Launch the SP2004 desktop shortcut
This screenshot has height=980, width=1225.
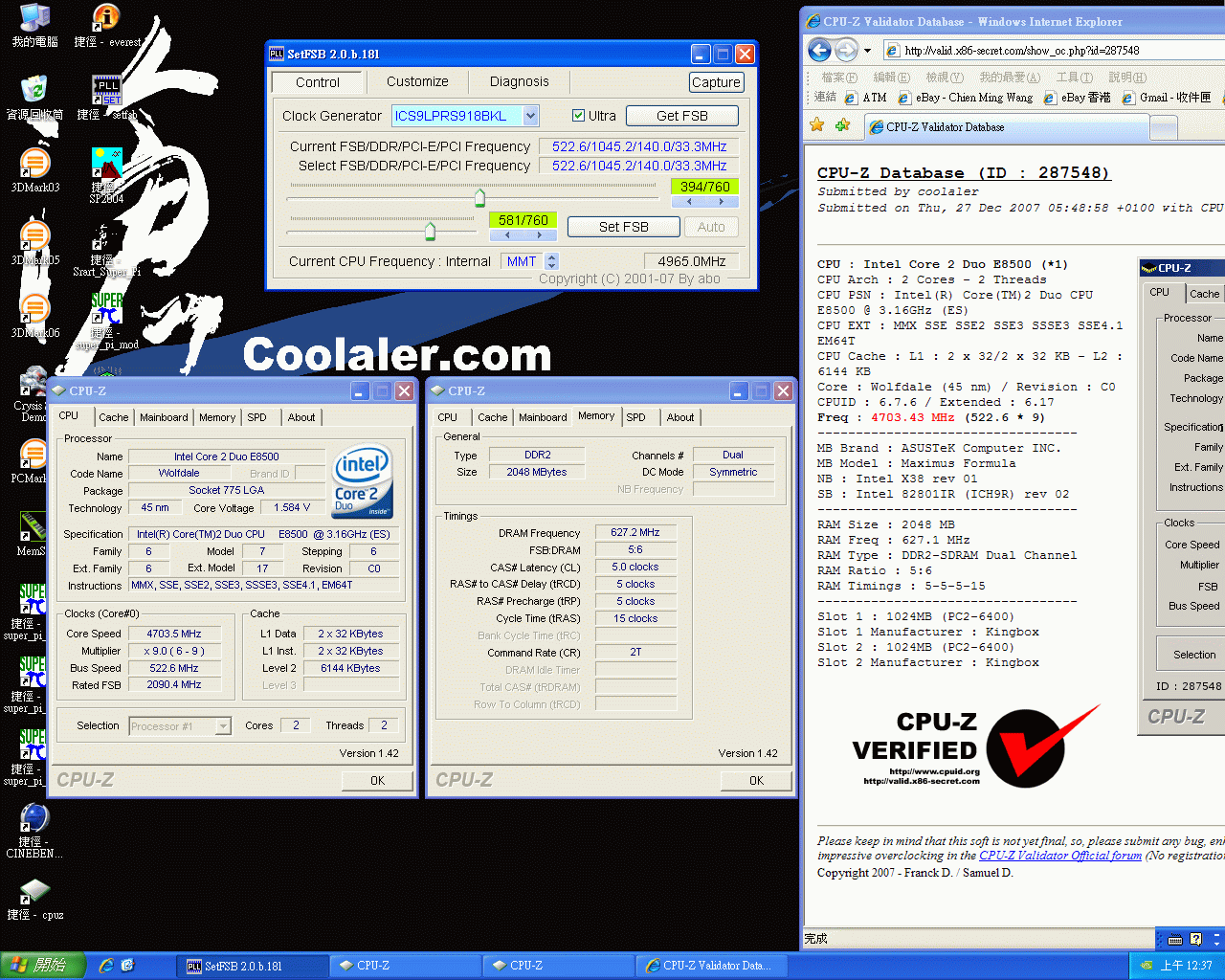click(x=106, y=175)
